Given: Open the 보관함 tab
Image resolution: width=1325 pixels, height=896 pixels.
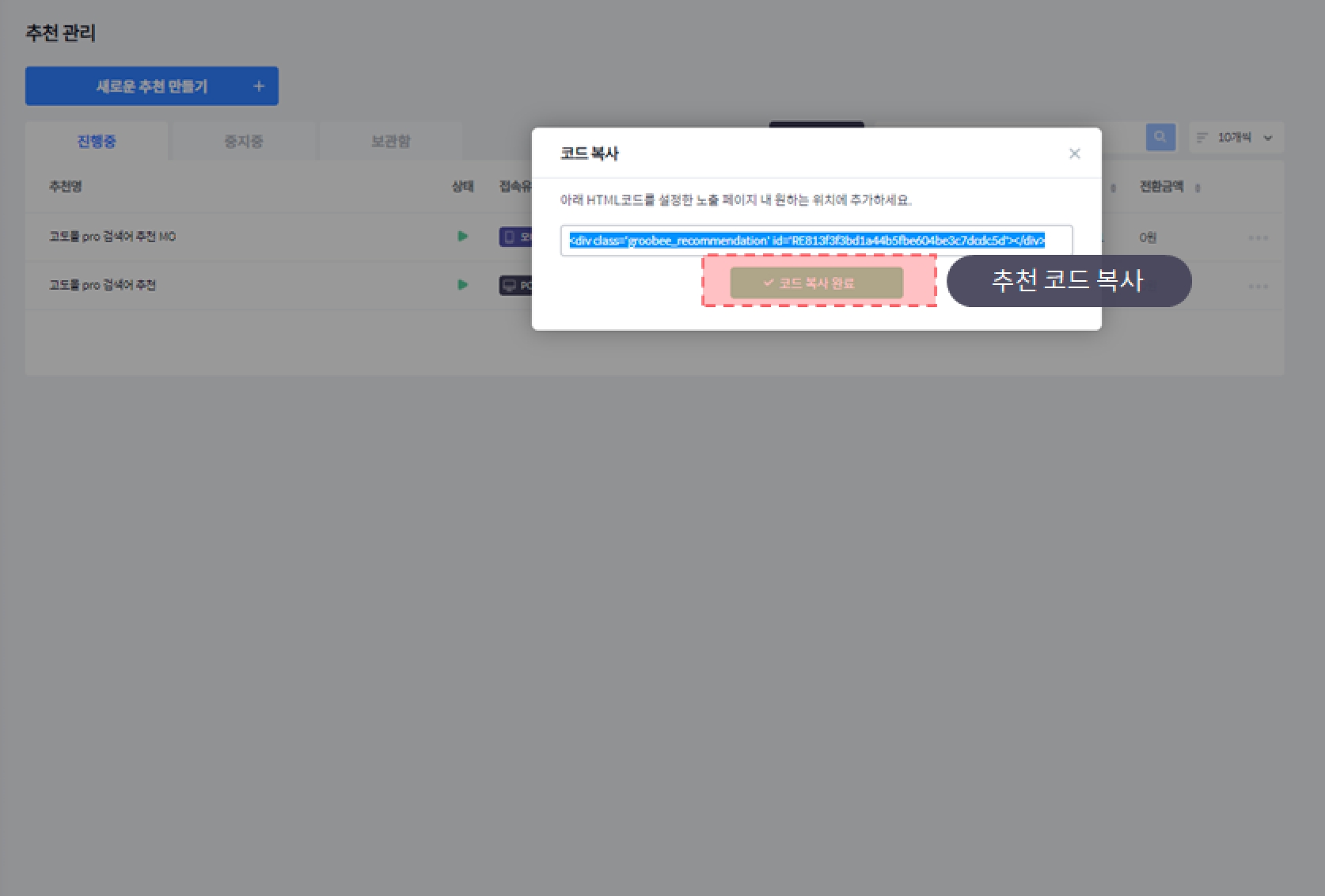Looking at the screenshot, I should 390,142.
